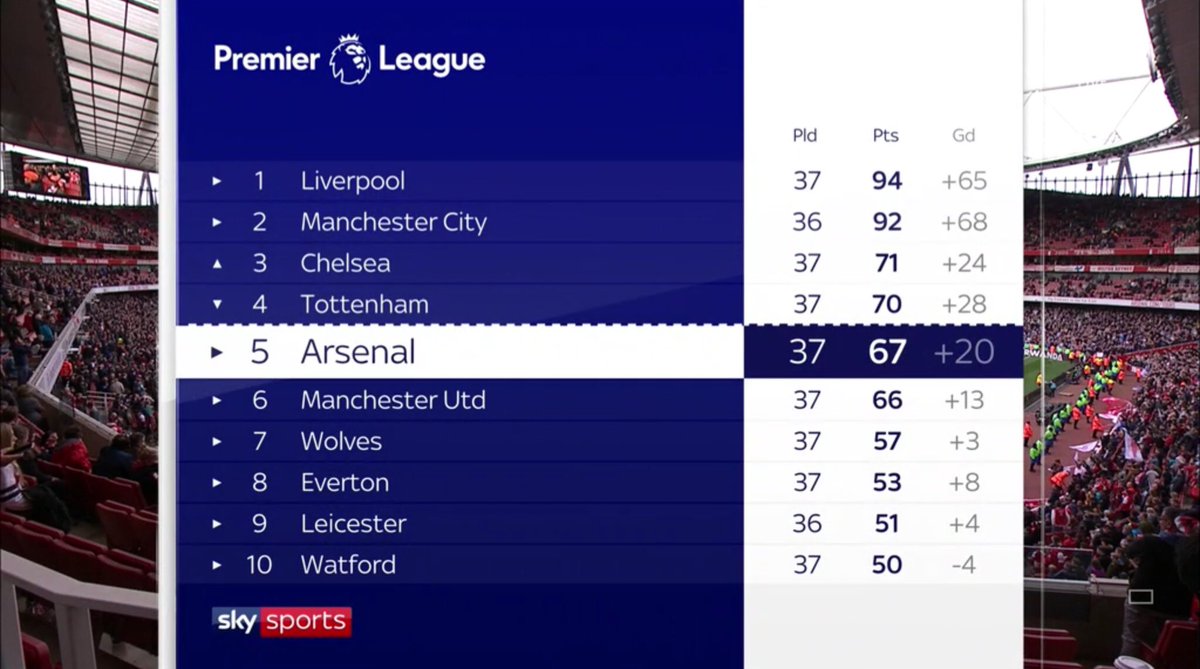Click the arrow next to Wolves' rank
The height and width of the screenshot is (669, 1200).
coord(217,442)
